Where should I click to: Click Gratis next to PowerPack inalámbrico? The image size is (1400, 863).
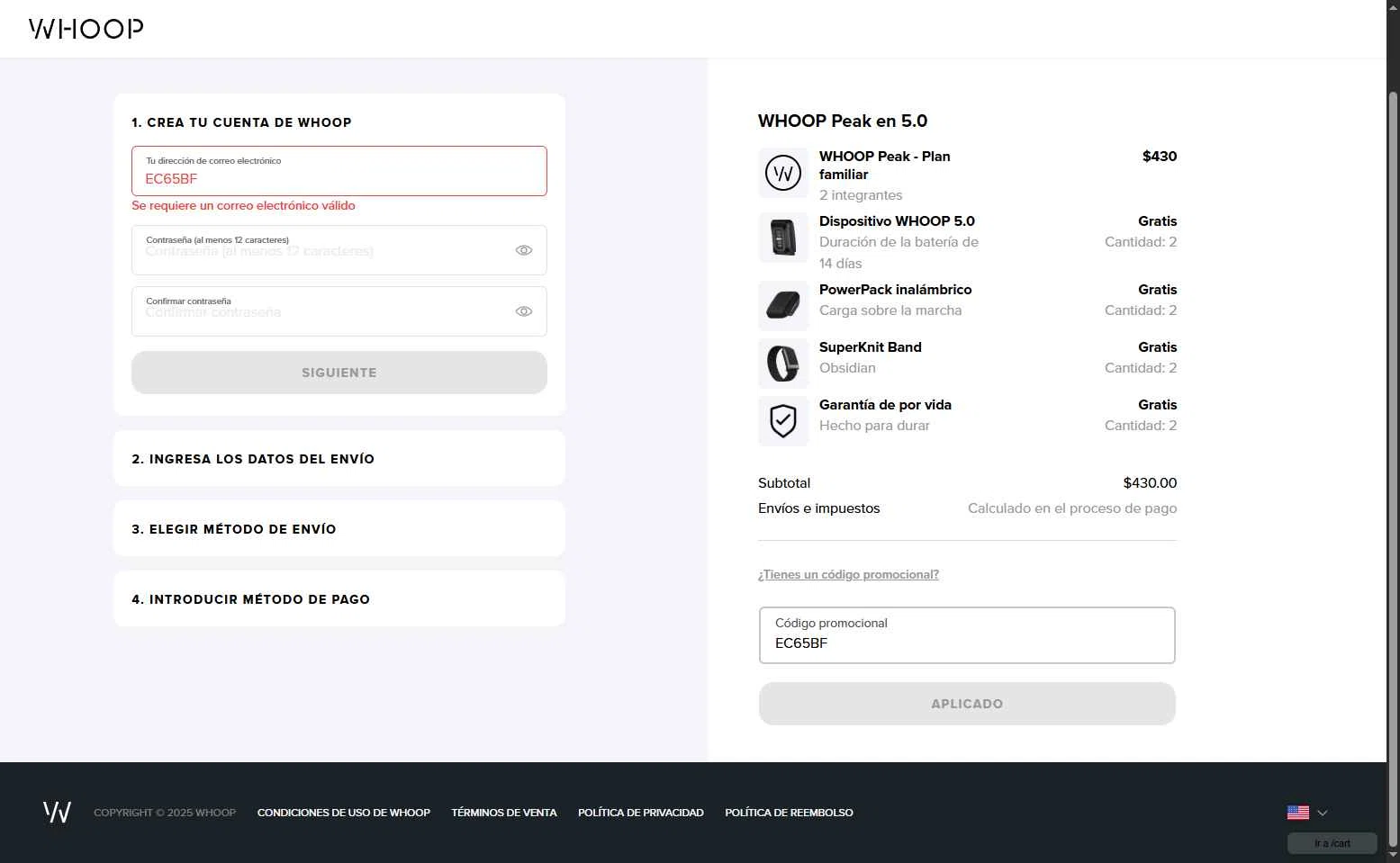[x=1158, y=290]
